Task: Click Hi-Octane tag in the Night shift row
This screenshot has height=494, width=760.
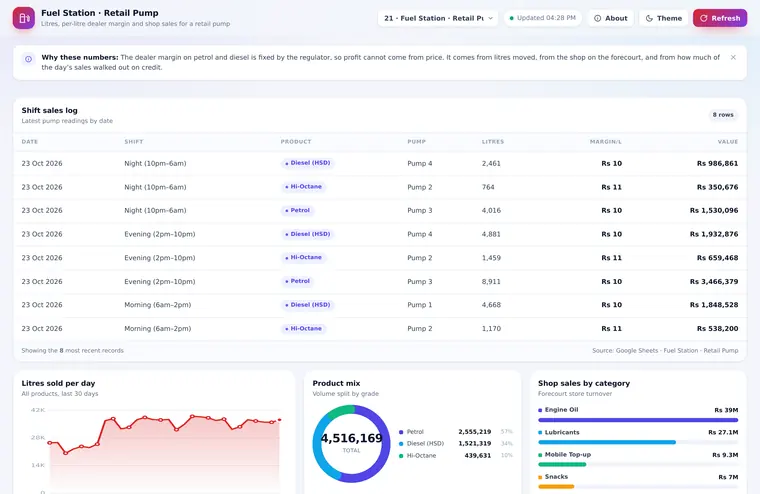Action: [x=303, y=187]
